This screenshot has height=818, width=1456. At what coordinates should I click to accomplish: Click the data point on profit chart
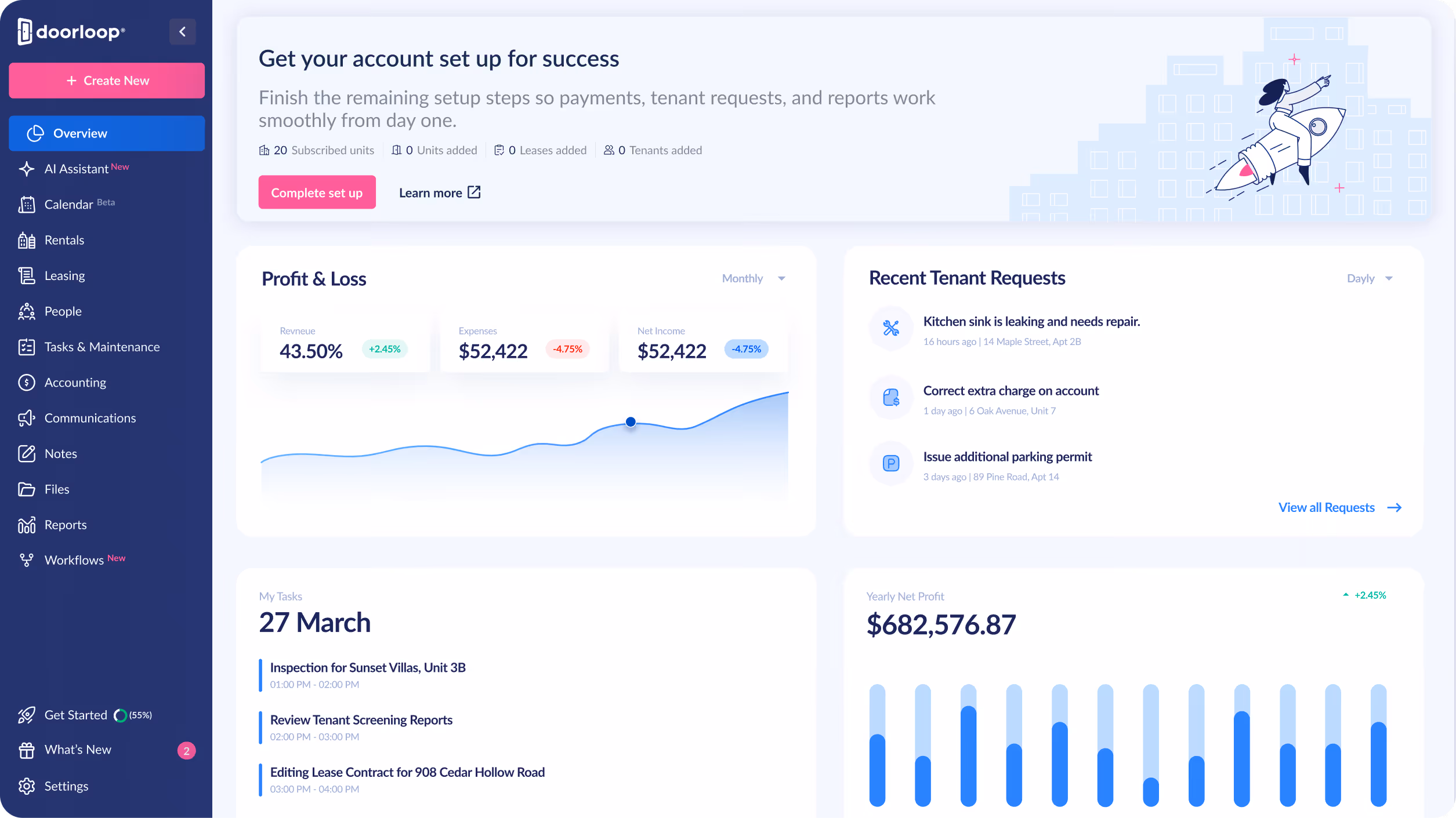tap(631, 422)
